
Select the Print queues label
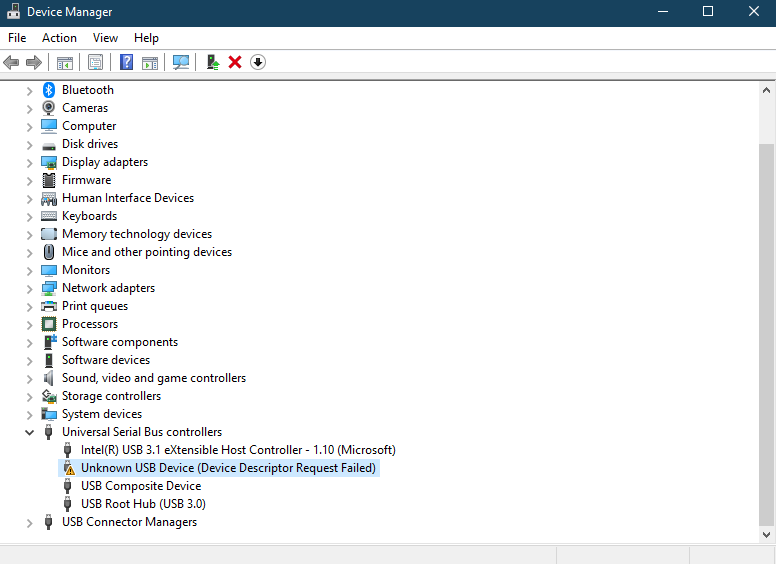[x=95, y=306]
